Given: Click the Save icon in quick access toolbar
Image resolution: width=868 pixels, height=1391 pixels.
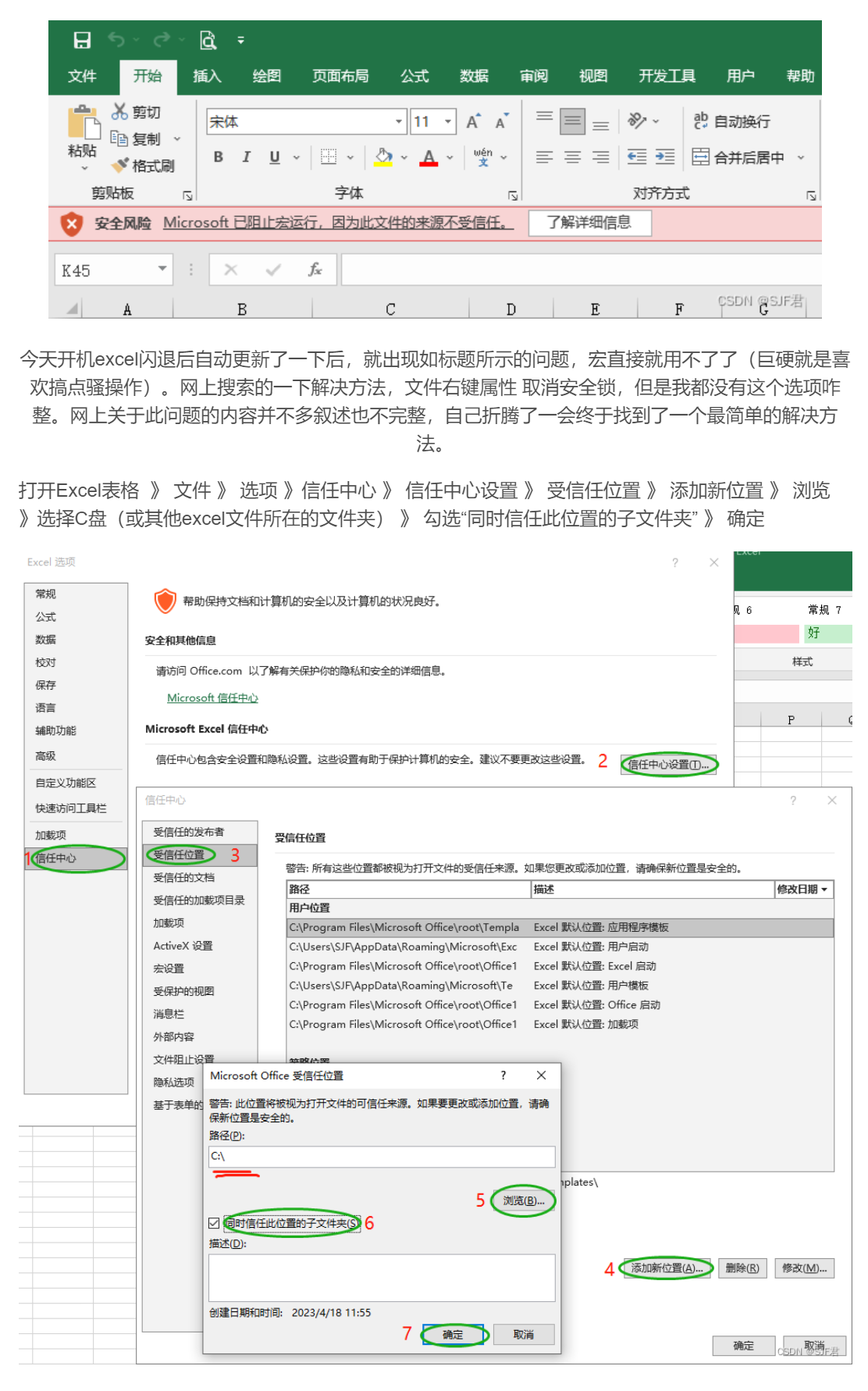Looking at the screenshot, I should [82, 40].
